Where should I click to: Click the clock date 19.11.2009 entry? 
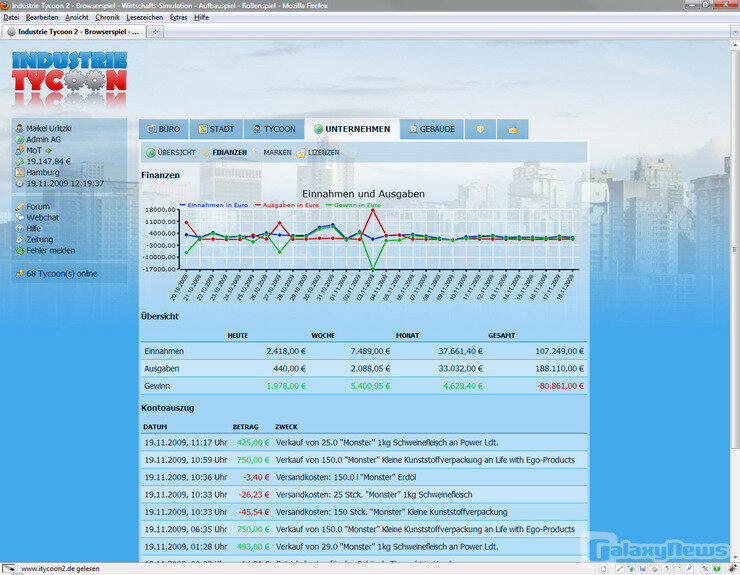[59, 183]
